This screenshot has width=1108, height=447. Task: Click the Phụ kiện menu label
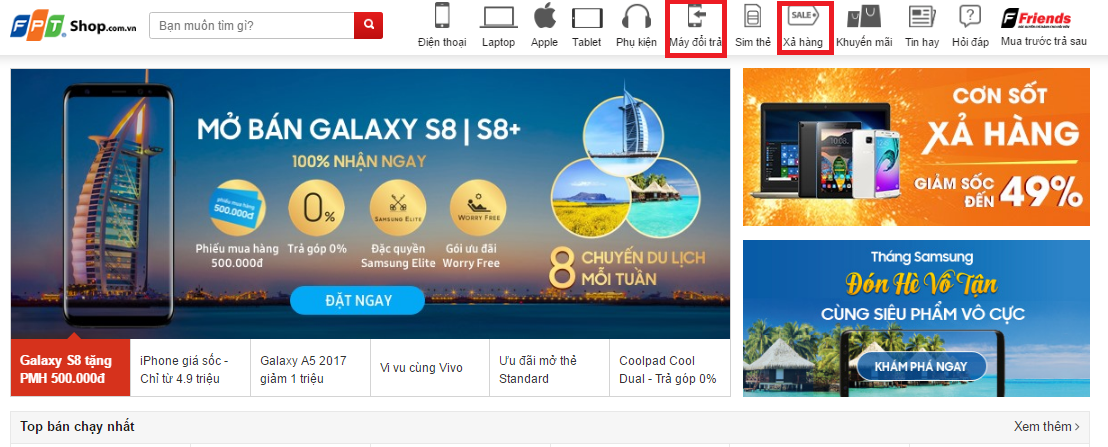(636, 42)
